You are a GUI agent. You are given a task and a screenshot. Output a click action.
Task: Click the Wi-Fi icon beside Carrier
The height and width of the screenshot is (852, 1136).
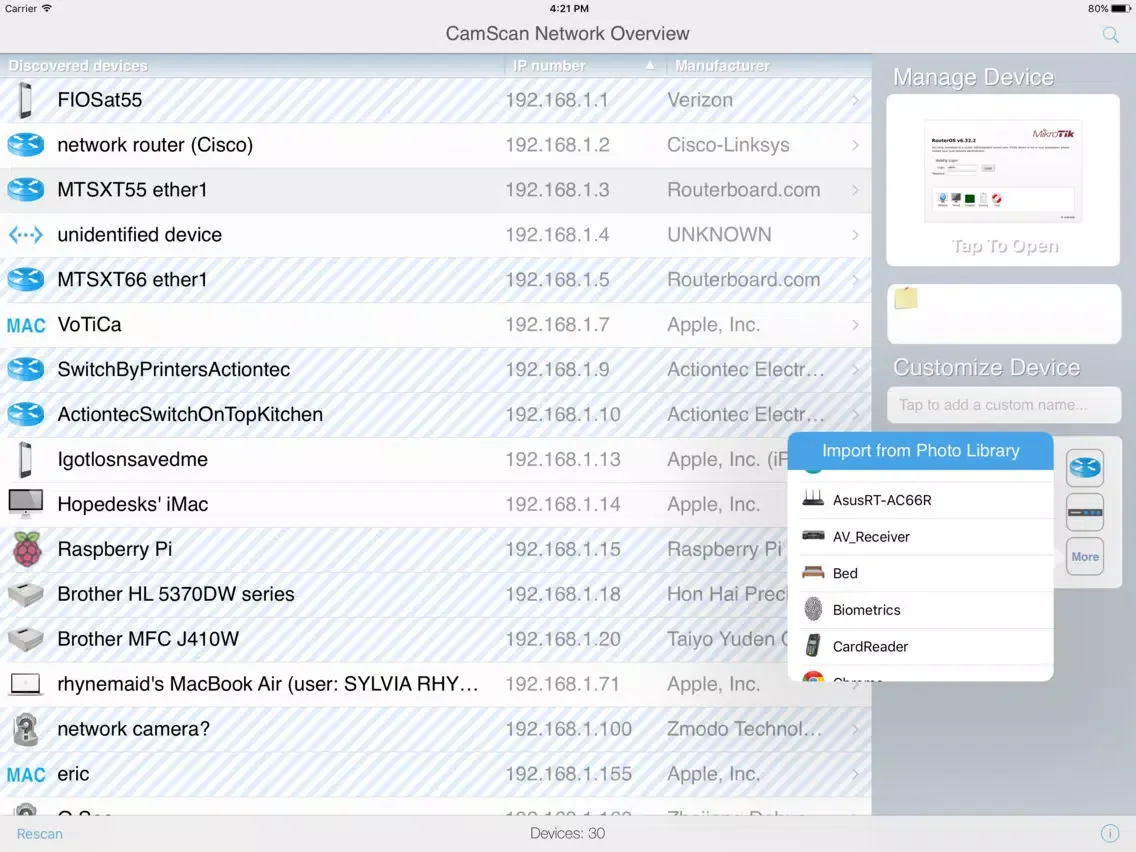(x=46, y=9)
